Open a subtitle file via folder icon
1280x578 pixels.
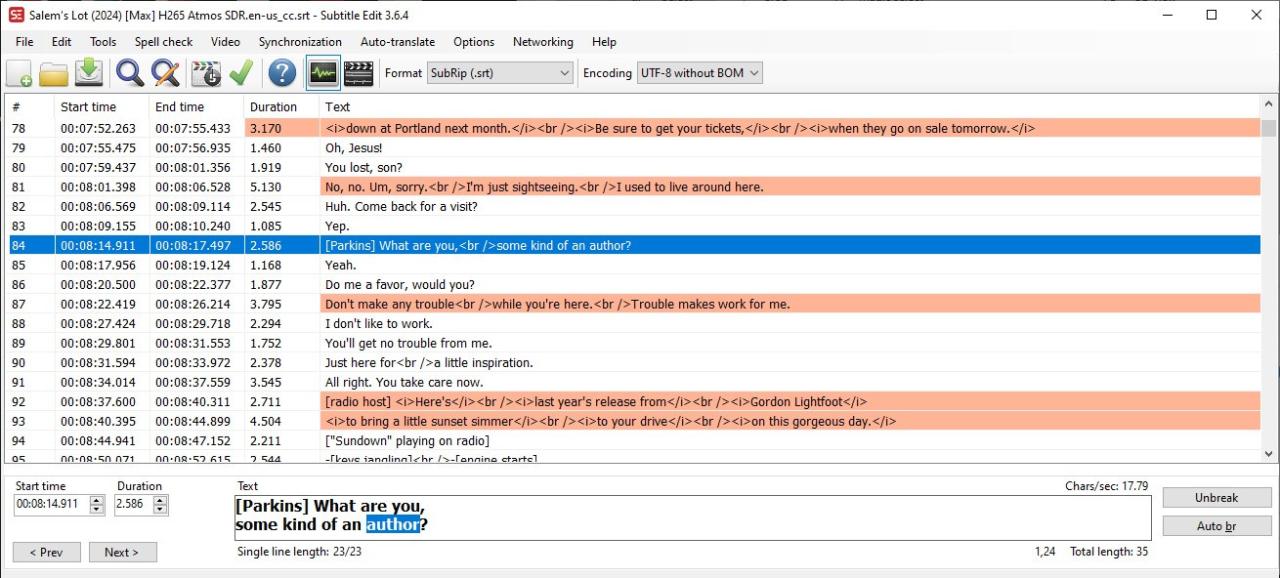53,73
